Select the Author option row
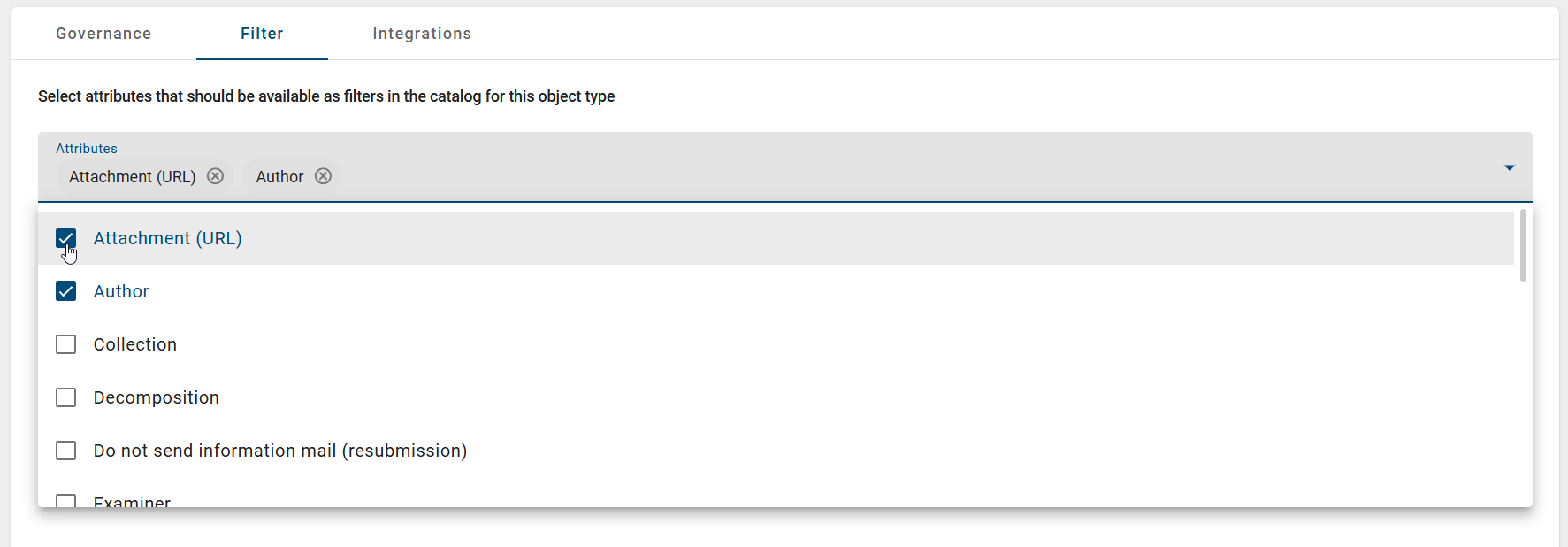Screen dimensions: 1568x547 pos(121,290)
